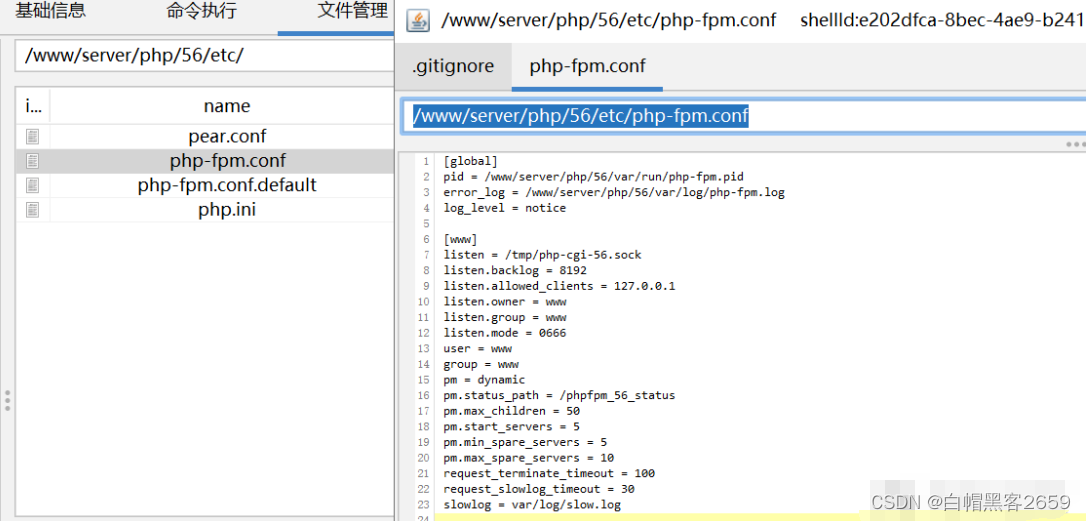
Task: Click the slowlog = var/log/slow.log line
Action: click(x=532, y=505)
